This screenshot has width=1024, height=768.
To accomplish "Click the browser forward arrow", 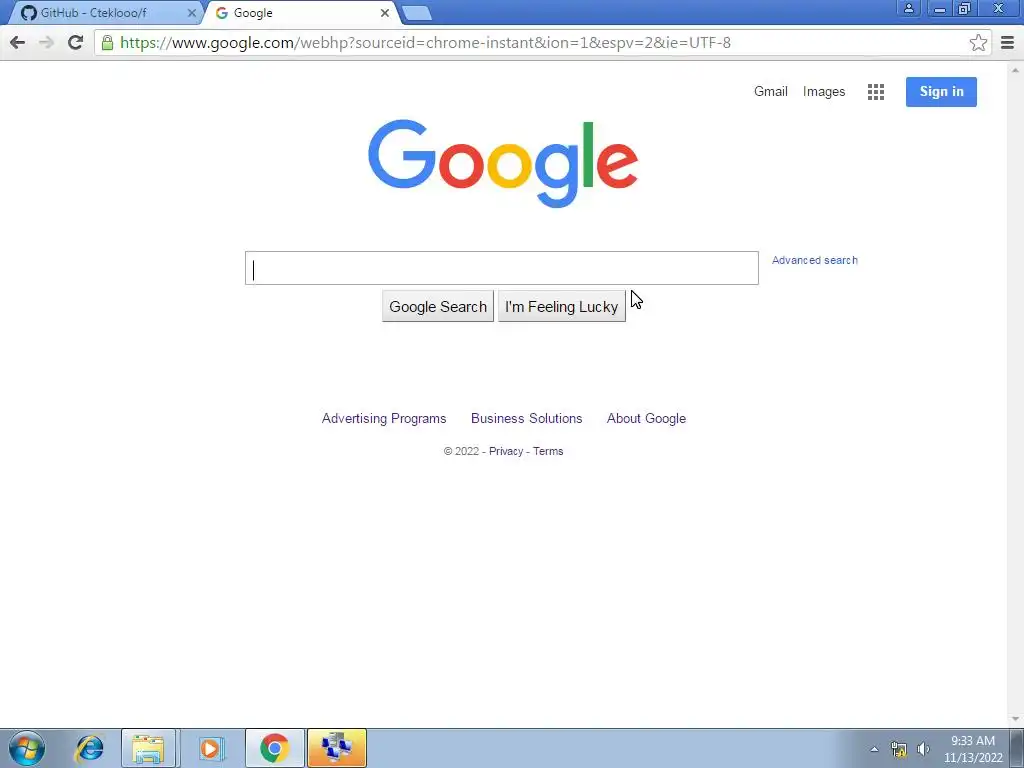I will [46, 43].
